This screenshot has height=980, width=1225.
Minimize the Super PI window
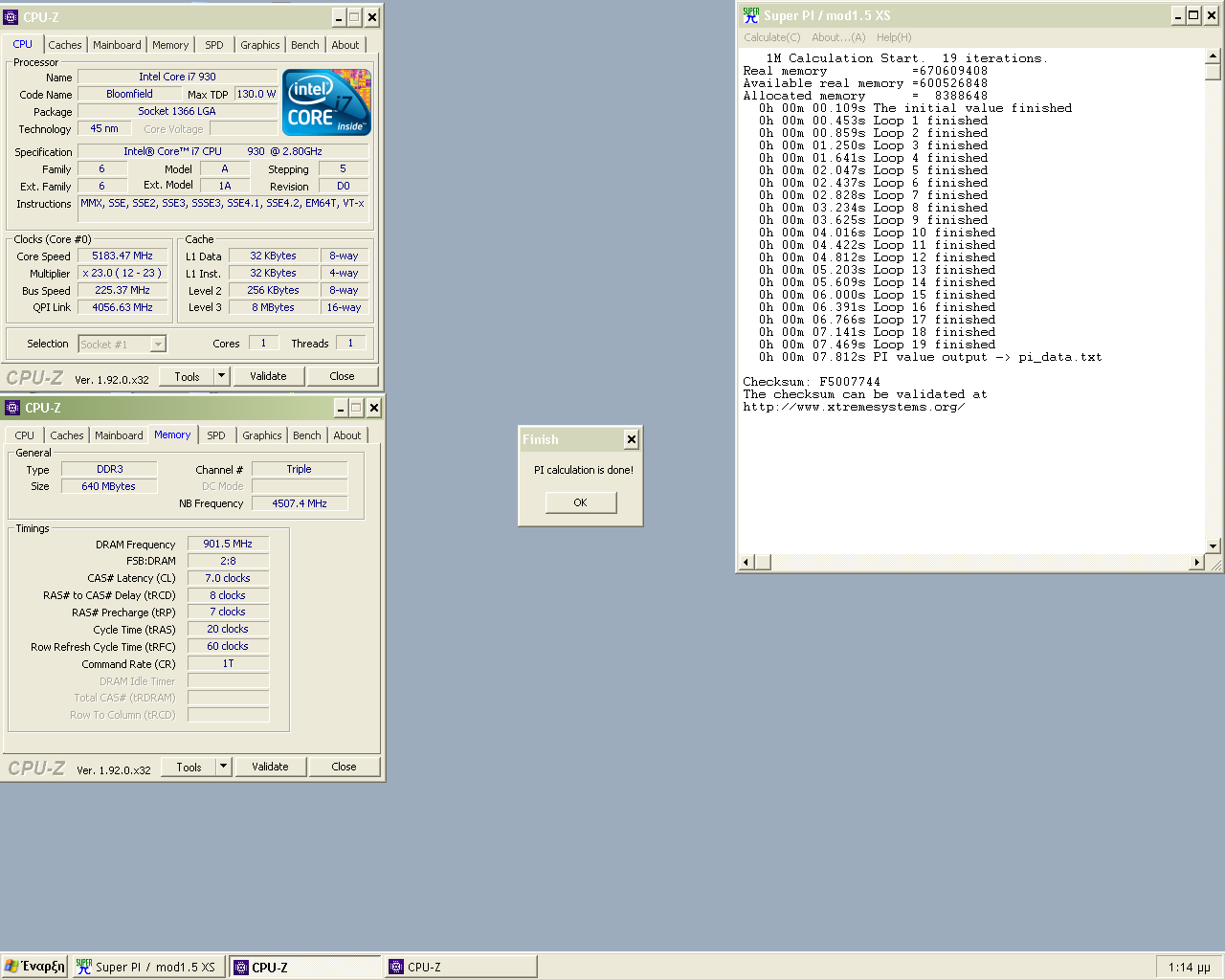[1178, 15]
